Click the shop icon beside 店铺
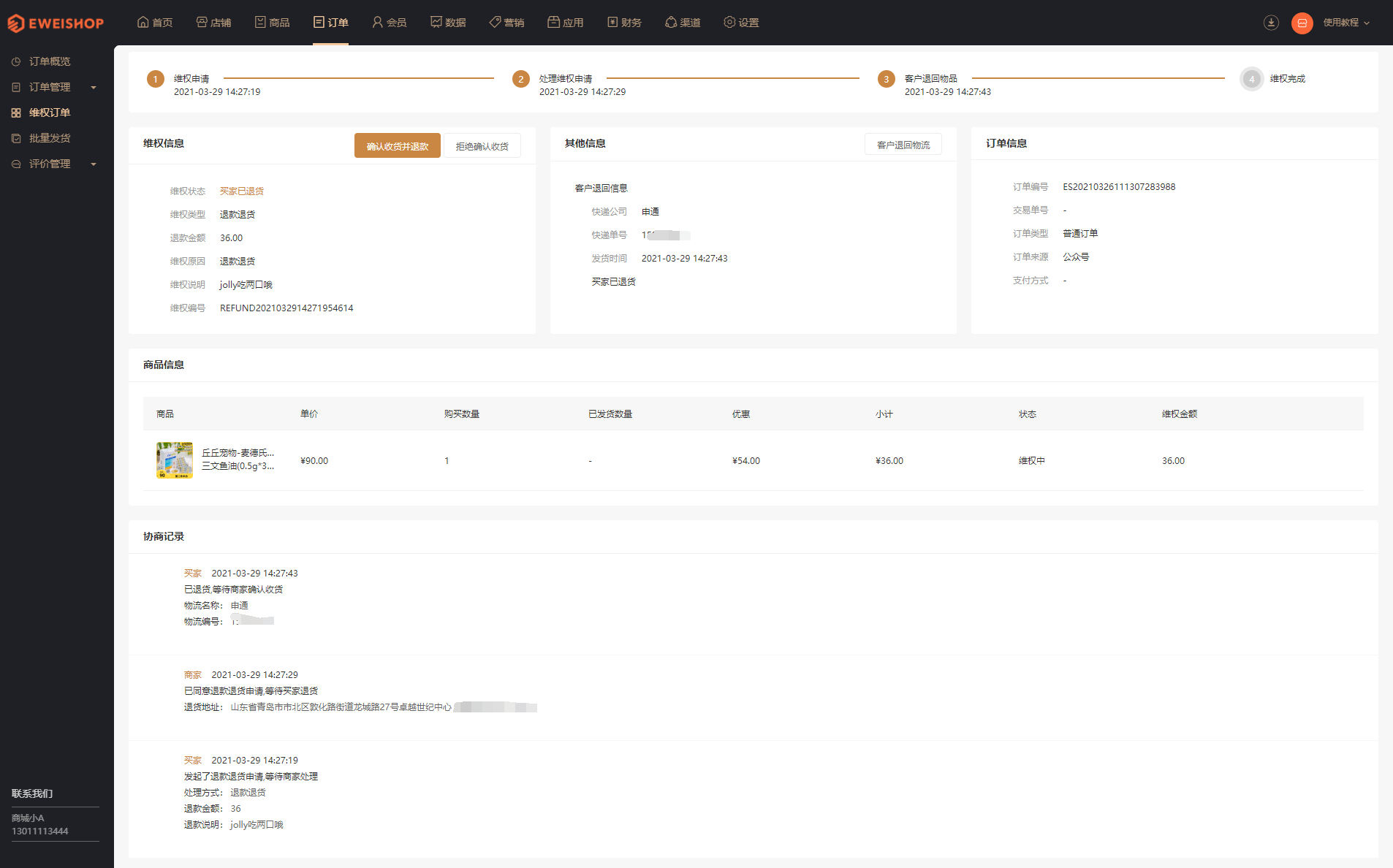 pyautogui.click(x=202, y=22)
